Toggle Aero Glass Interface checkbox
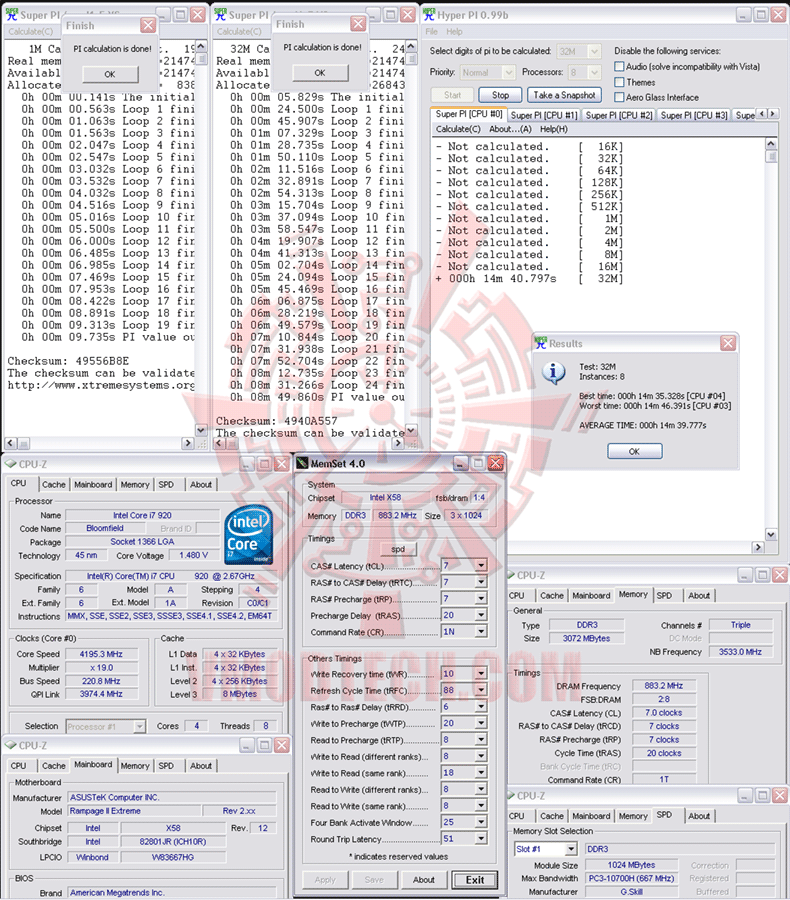The width and height of the screenshot is (790, 900). pos(619,98)
